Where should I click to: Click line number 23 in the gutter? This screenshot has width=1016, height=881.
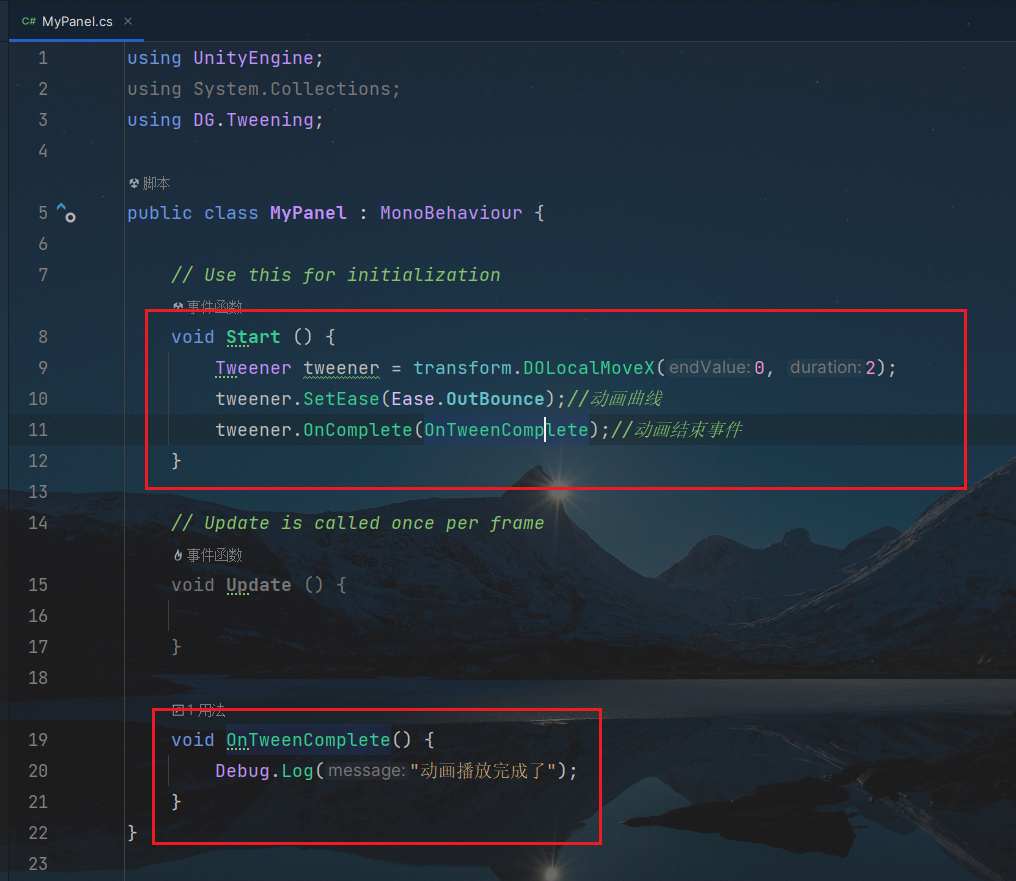38,864
